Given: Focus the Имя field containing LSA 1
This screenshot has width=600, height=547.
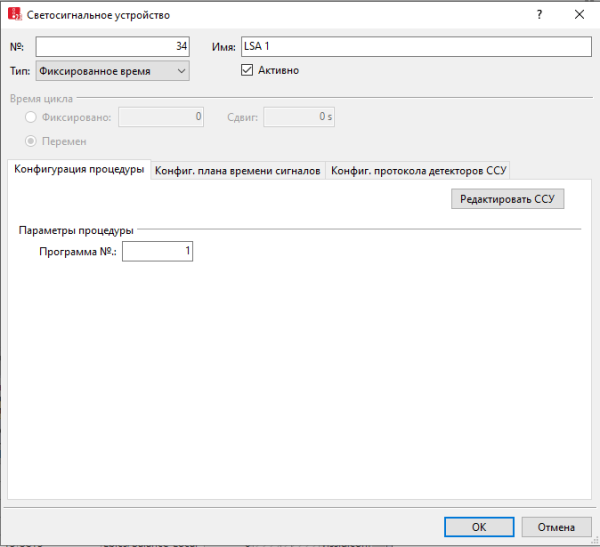Looking at the screenshot, I should tap(416, 47).
